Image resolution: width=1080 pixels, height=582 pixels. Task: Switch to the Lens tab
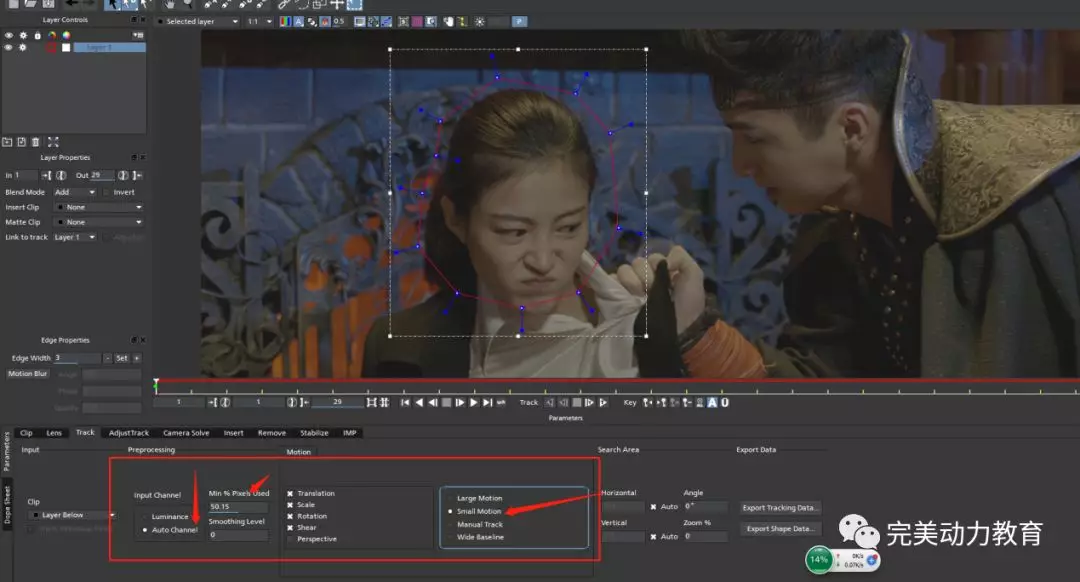pos(54,433)
